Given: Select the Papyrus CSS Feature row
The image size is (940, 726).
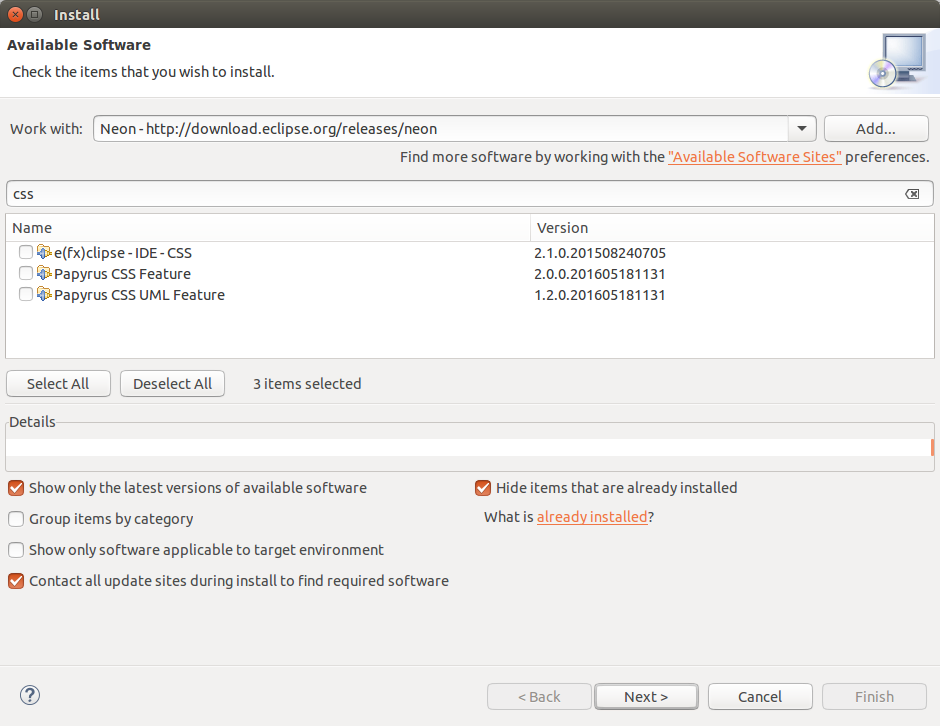Looking at the screenshot, I should [x=469, y=273].
